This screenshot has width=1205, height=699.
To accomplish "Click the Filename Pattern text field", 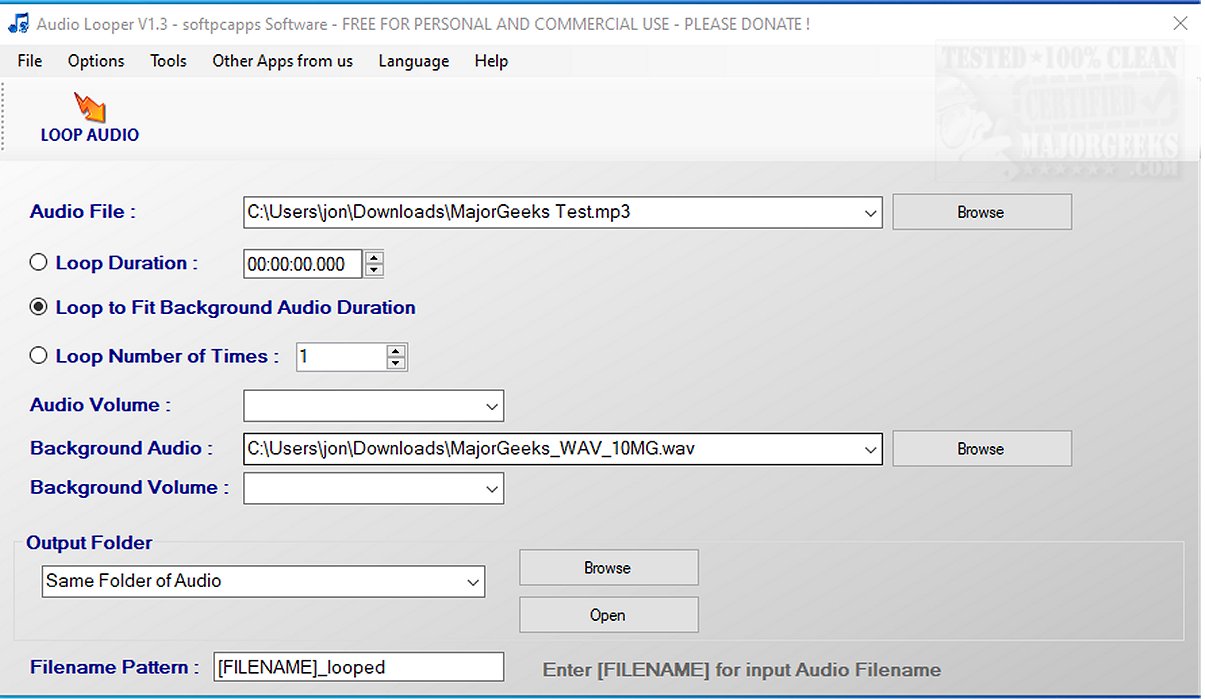I will pos(358,667).
